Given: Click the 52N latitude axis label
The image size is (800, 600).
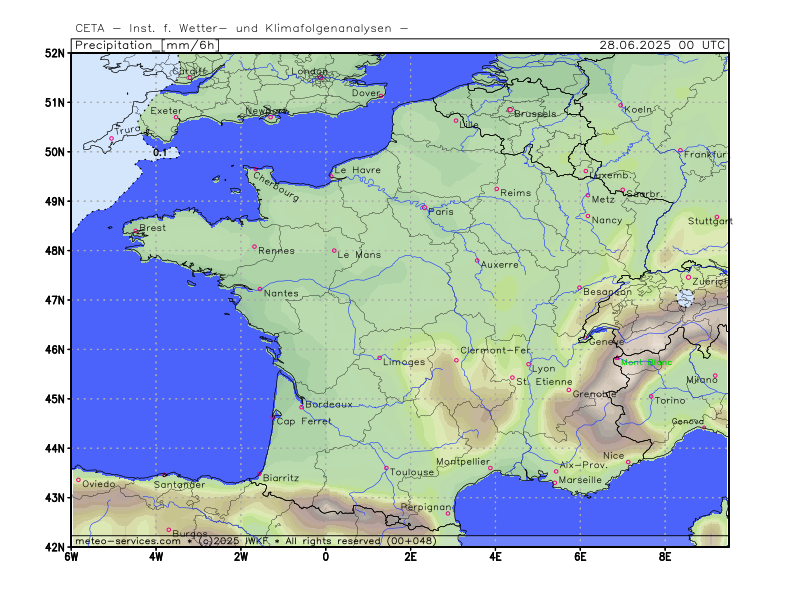Looking at the screenshot, I should coord(55,54).
